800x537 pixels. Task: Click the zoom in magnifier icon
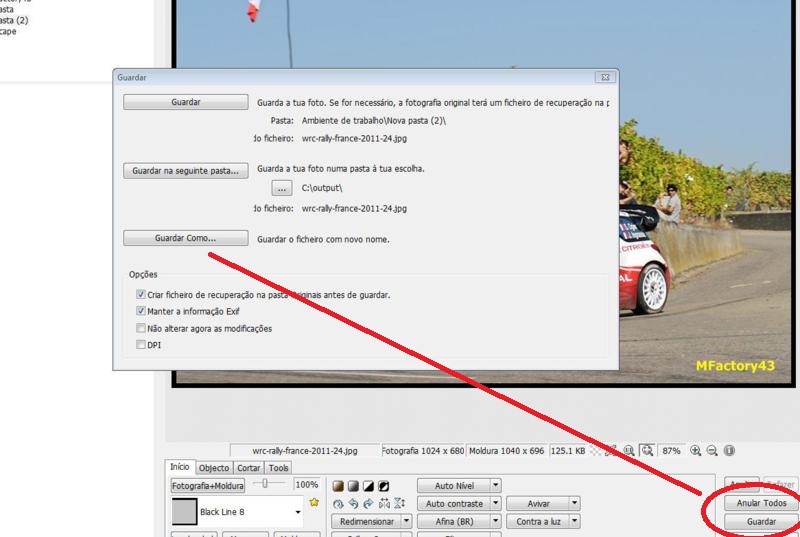[695, 450]
